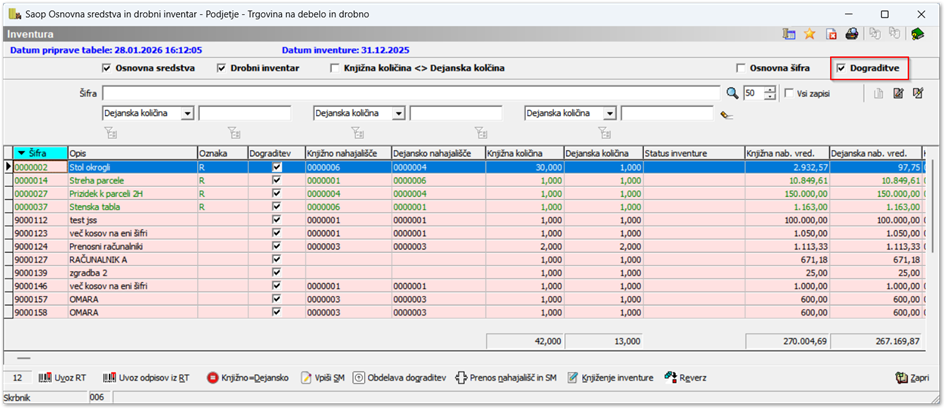Open the help book icon

917,34
